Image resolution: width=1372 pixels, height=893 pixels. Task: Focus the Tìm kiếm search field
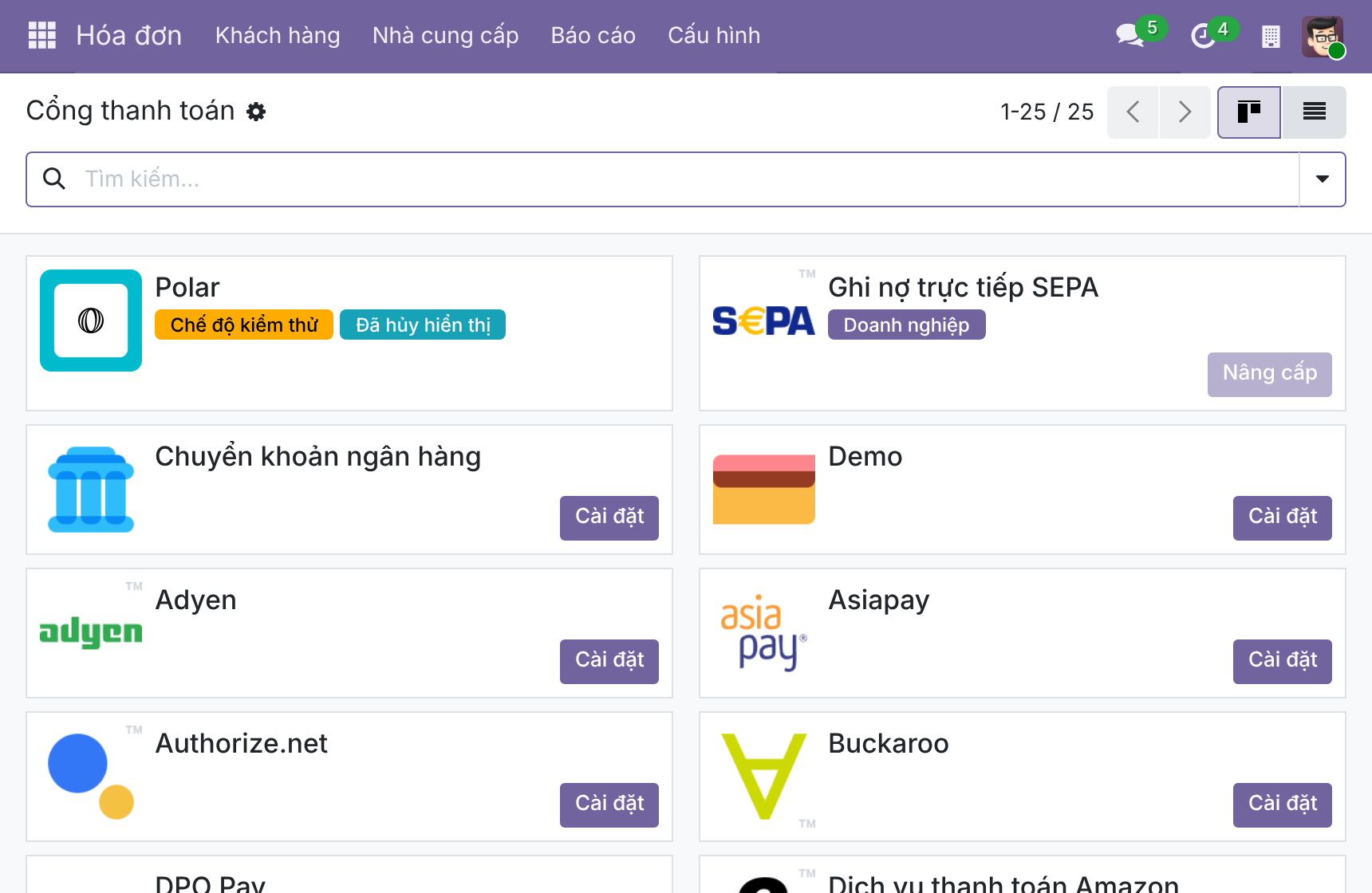686,179
